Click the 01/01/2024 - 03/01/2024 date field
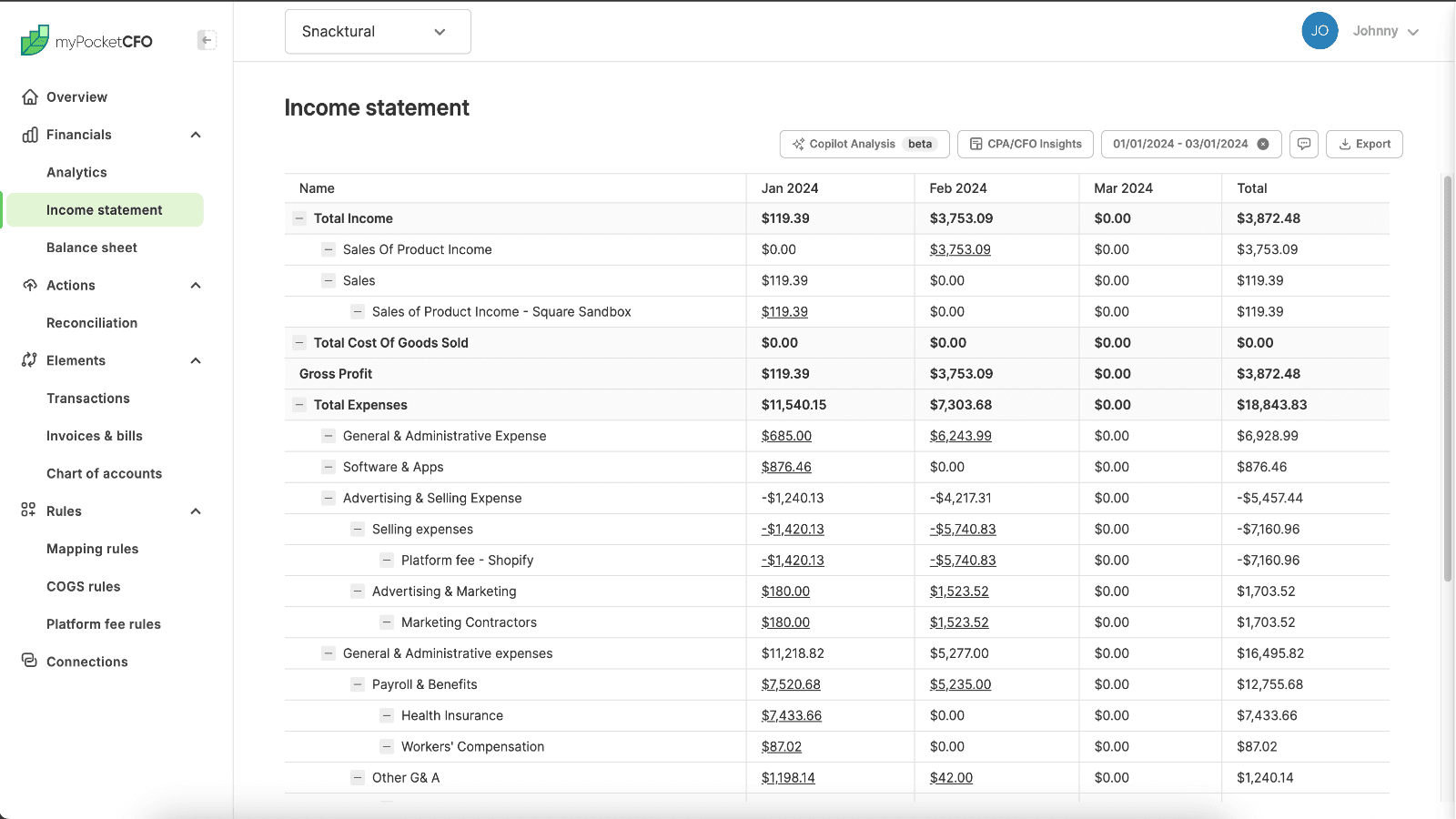Image resolution: width=1456 pixels, height=819 pixels. coord(1179,143)
